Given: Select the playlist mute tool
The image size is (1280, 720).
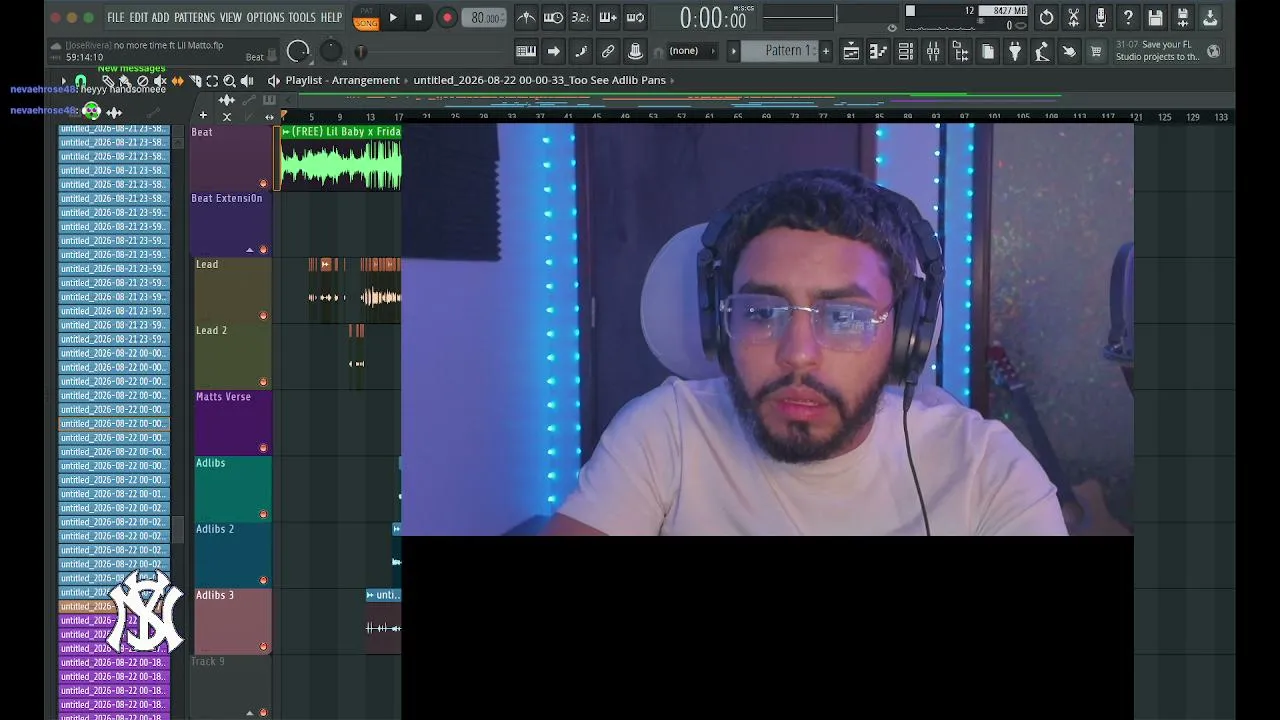Looking at the screenshot, I should click(159, 81).
